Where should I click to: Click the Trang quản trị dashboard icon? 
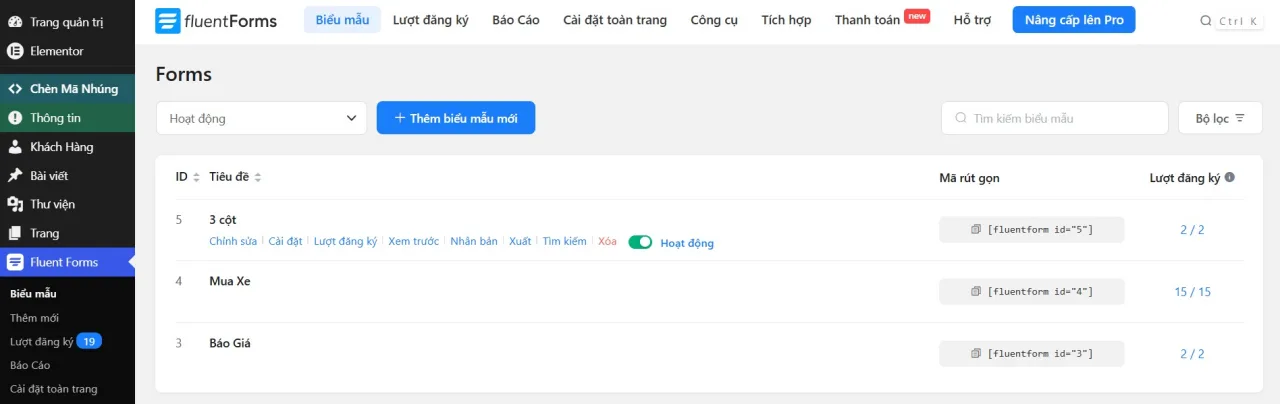click(x=15, y=22)
